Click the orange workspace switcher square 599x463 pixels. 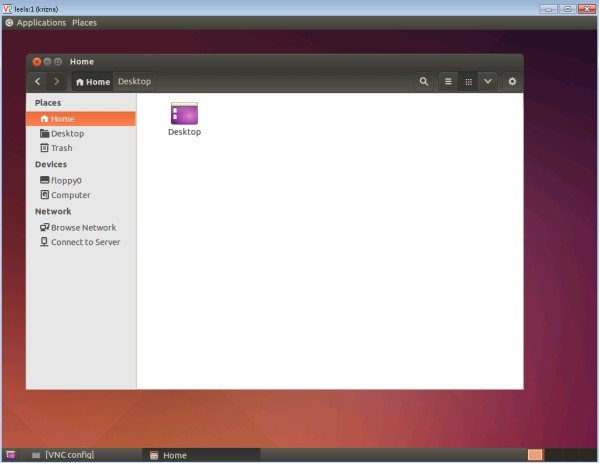pos(535,455)
